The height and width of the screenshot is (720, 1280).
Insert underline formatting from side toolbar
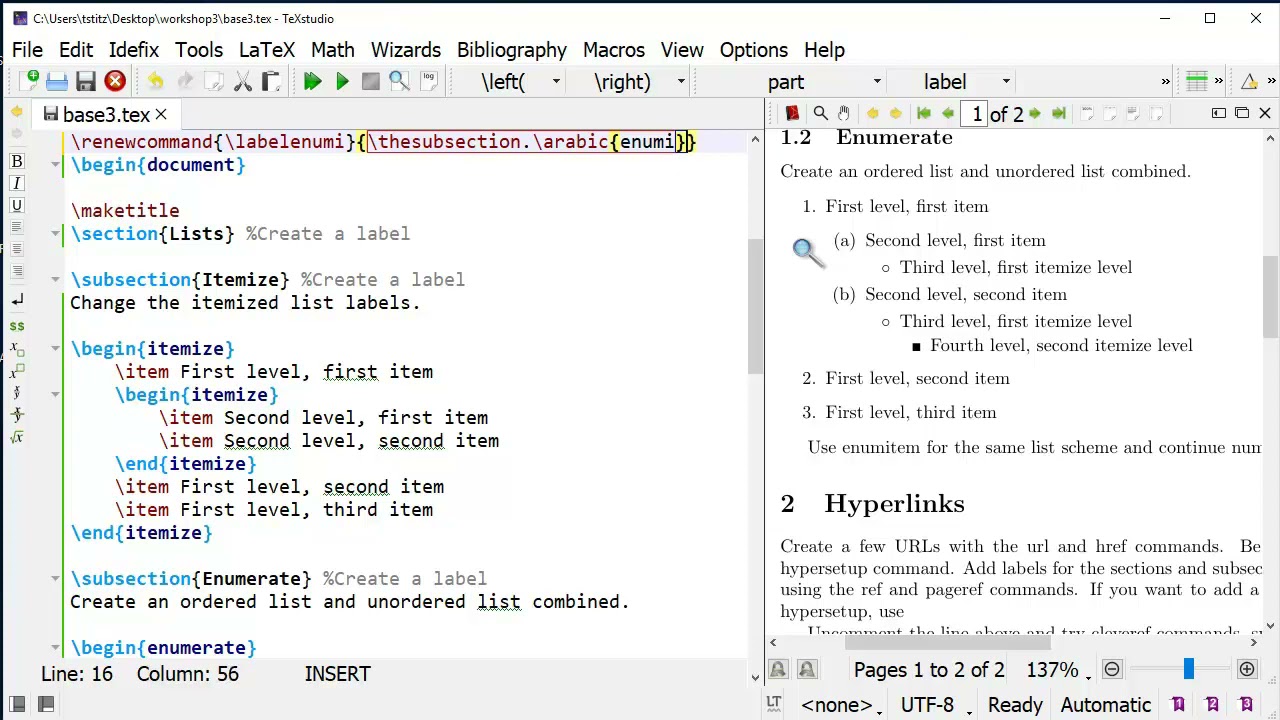tap(17, 205)
